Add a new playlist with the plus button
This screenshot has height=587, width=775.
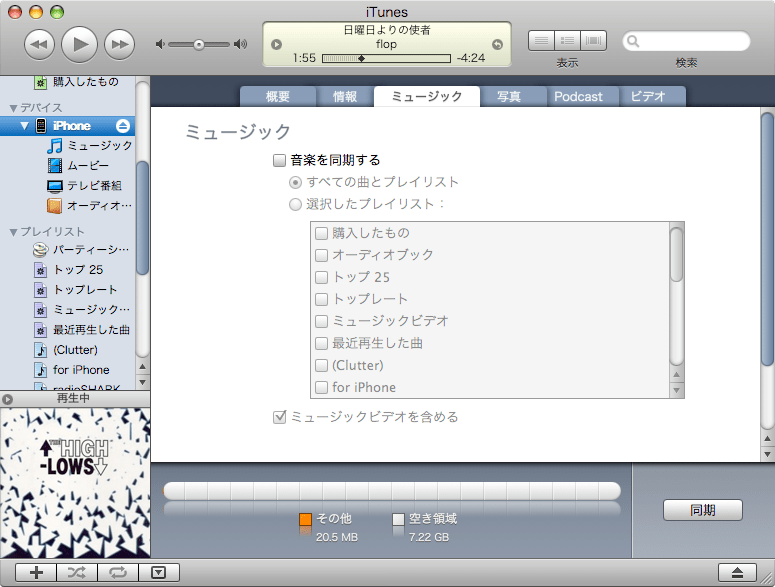[x=36, y=573]
